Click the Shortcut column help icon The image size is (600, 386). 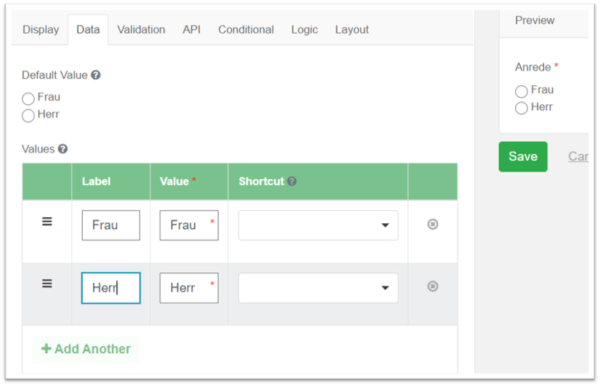click(x=292, y=181)
